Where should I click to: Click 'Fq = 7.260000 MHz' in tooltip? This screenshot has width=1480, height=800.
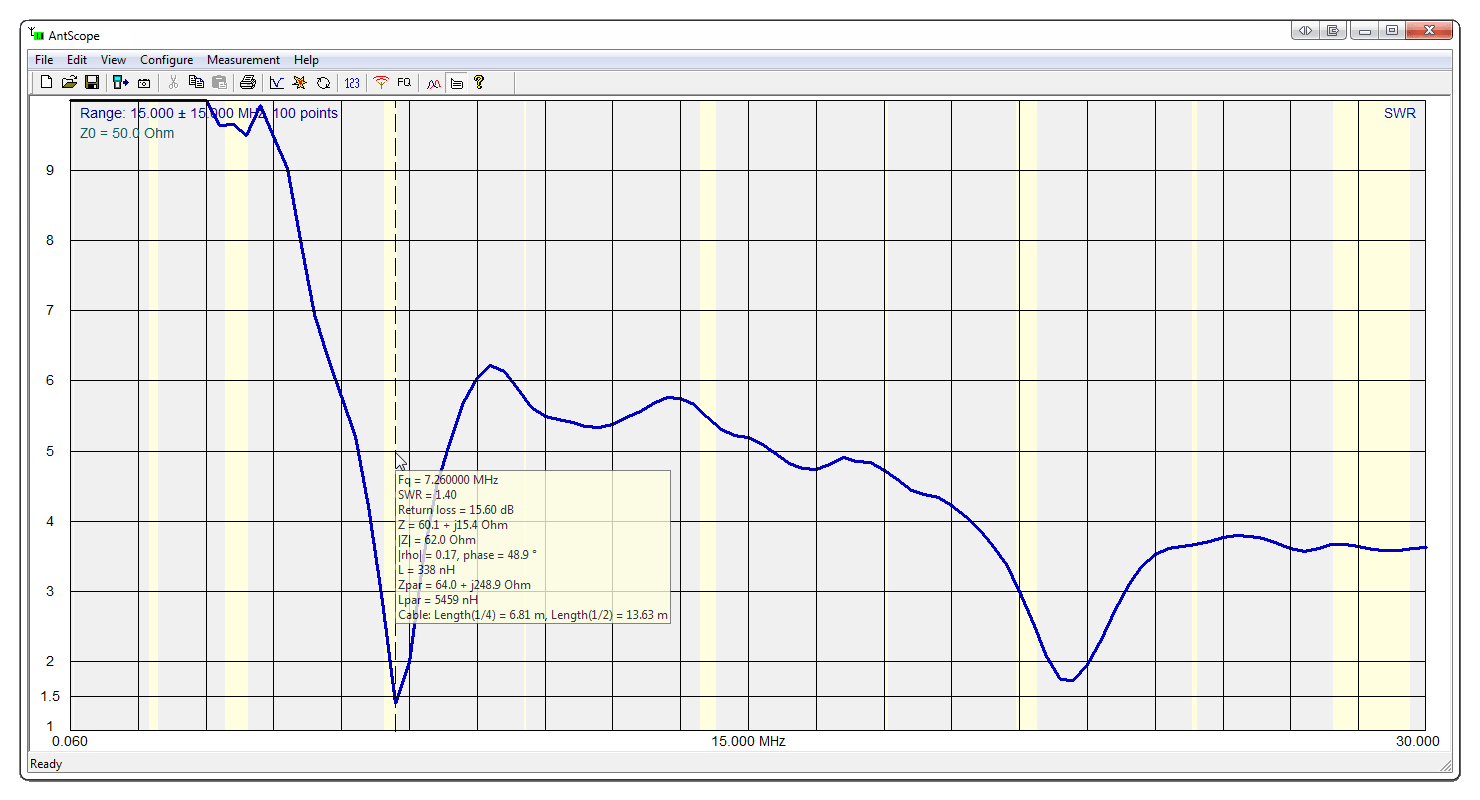pos(448,480)
